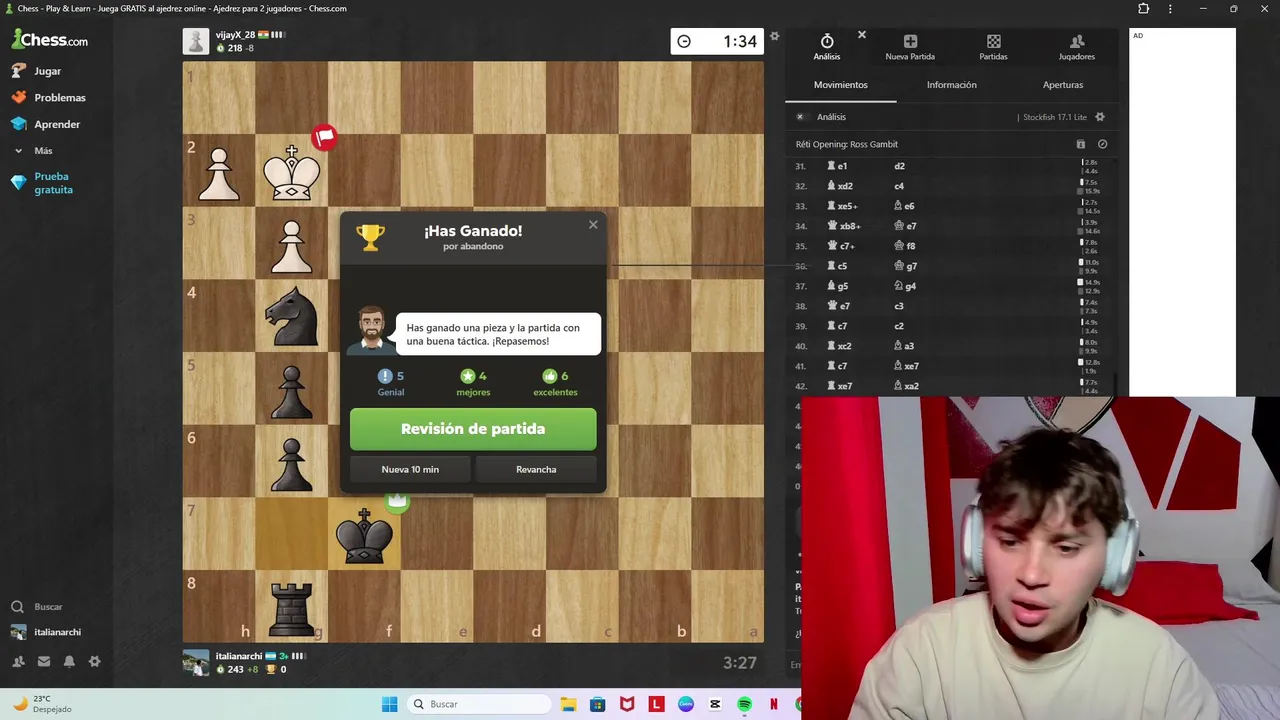Select move 42 black xa2
1280x720 pixels.
click(906, 386)
